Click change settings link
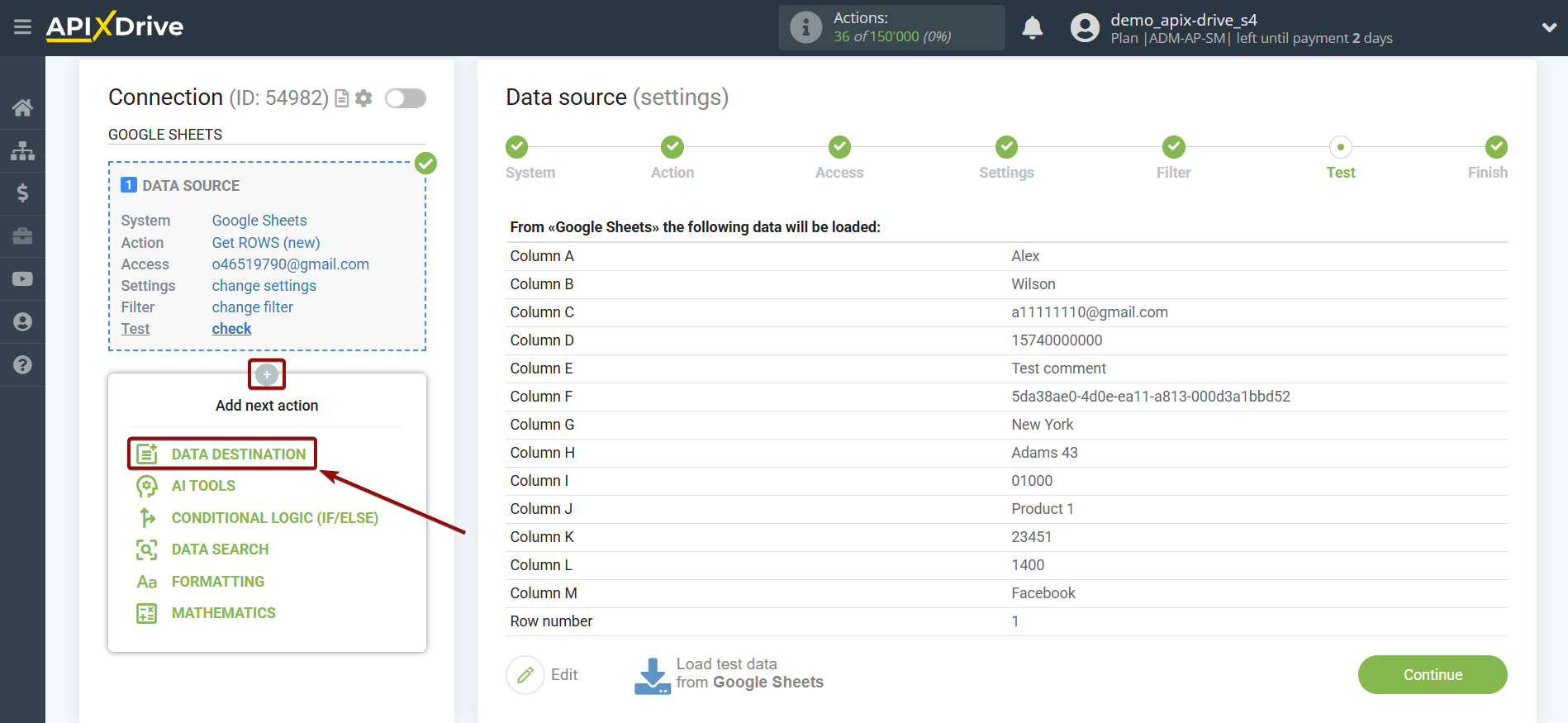 [264, 286]
